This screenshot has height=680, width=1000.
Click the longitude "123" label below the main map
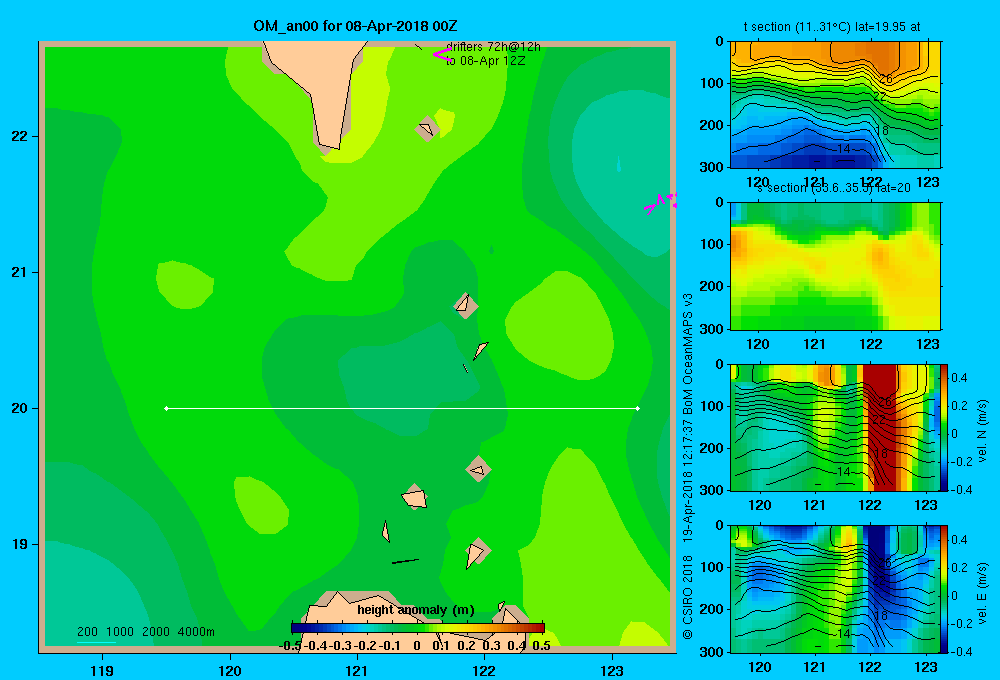612,670
